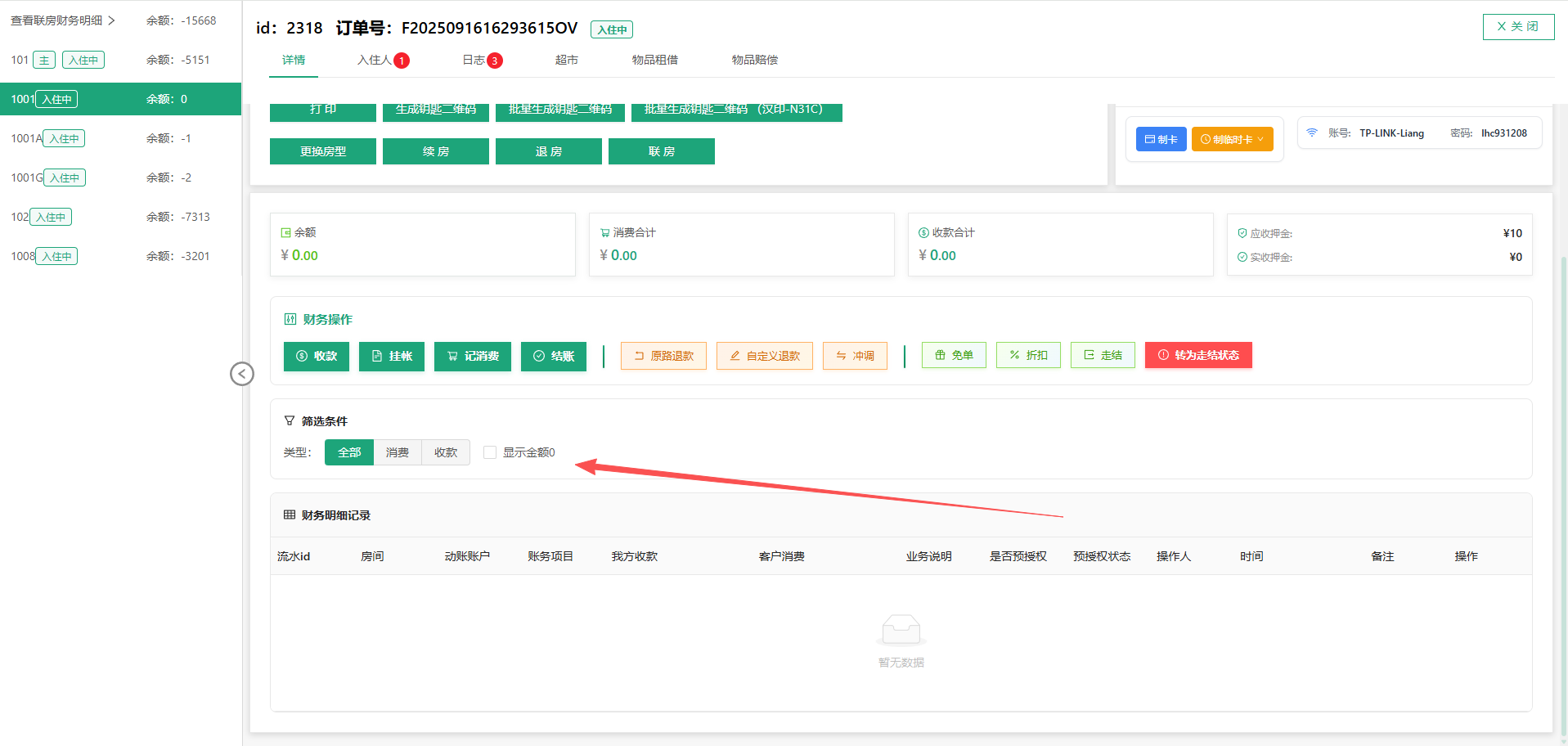The width and height of the screenshot is (1568, 746).
Task: Click the 收款 payment icon button
Action: pyautogui.click(x=316, y=356)
